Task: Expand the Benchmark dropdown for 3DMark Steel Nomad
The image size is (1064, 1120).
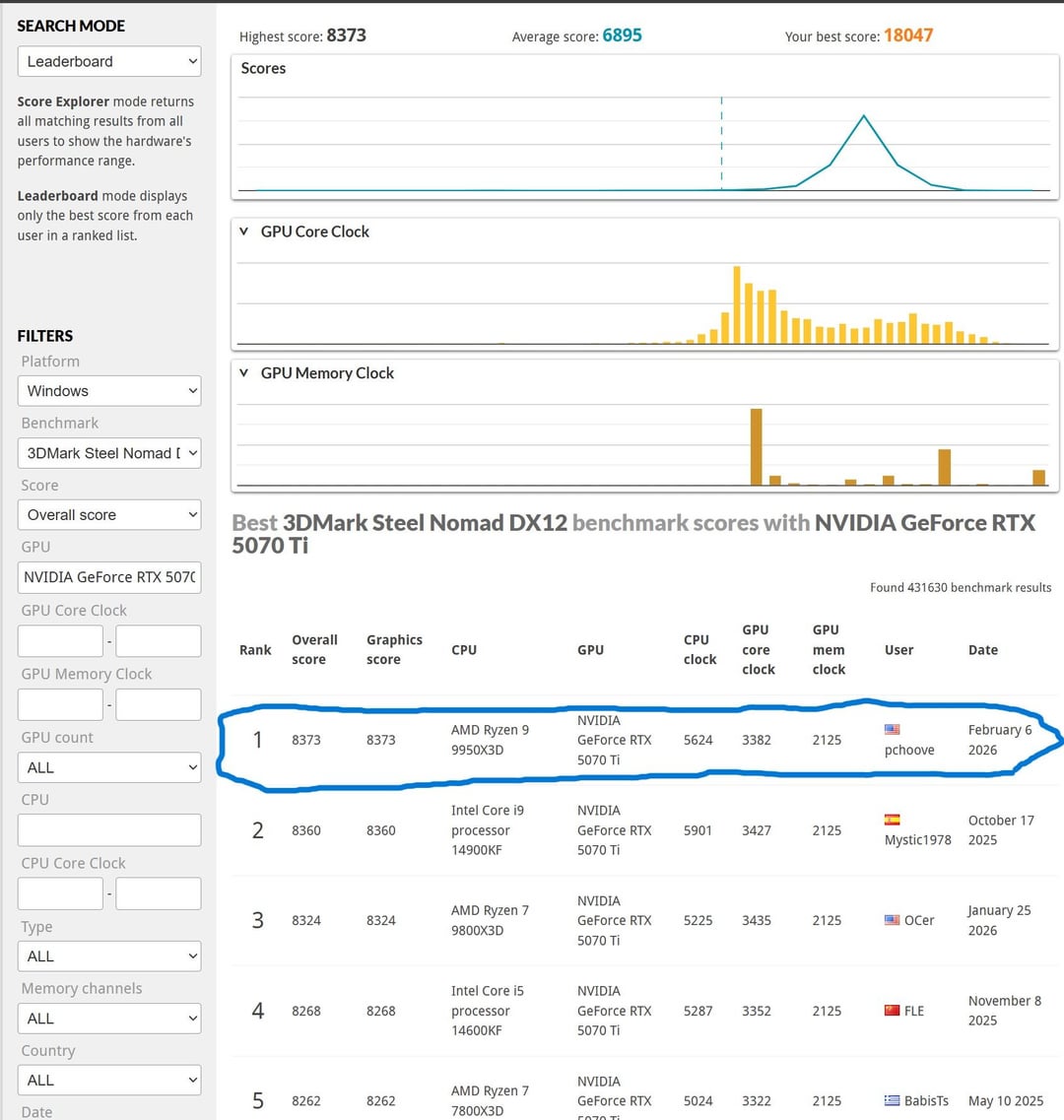Action: [109, 453]
